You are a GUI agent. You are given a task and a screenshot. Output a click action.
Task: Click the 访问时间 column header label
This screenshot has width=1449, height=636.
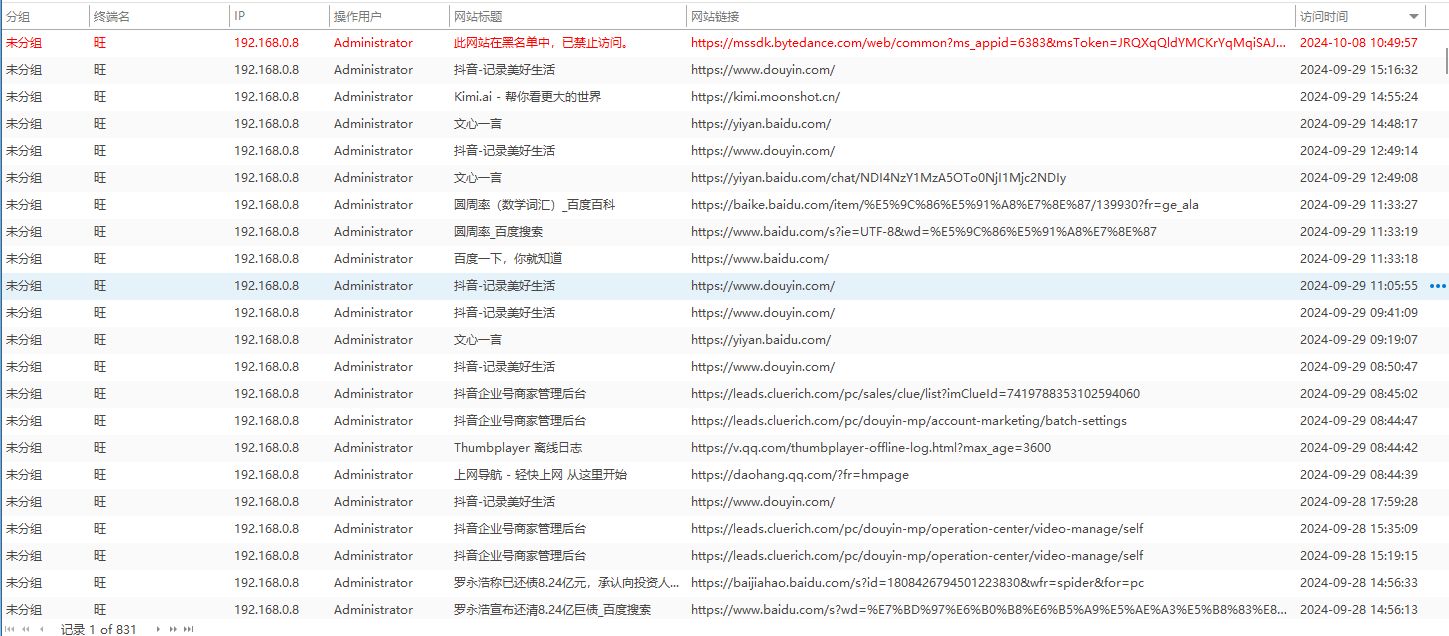point(1324,17)
